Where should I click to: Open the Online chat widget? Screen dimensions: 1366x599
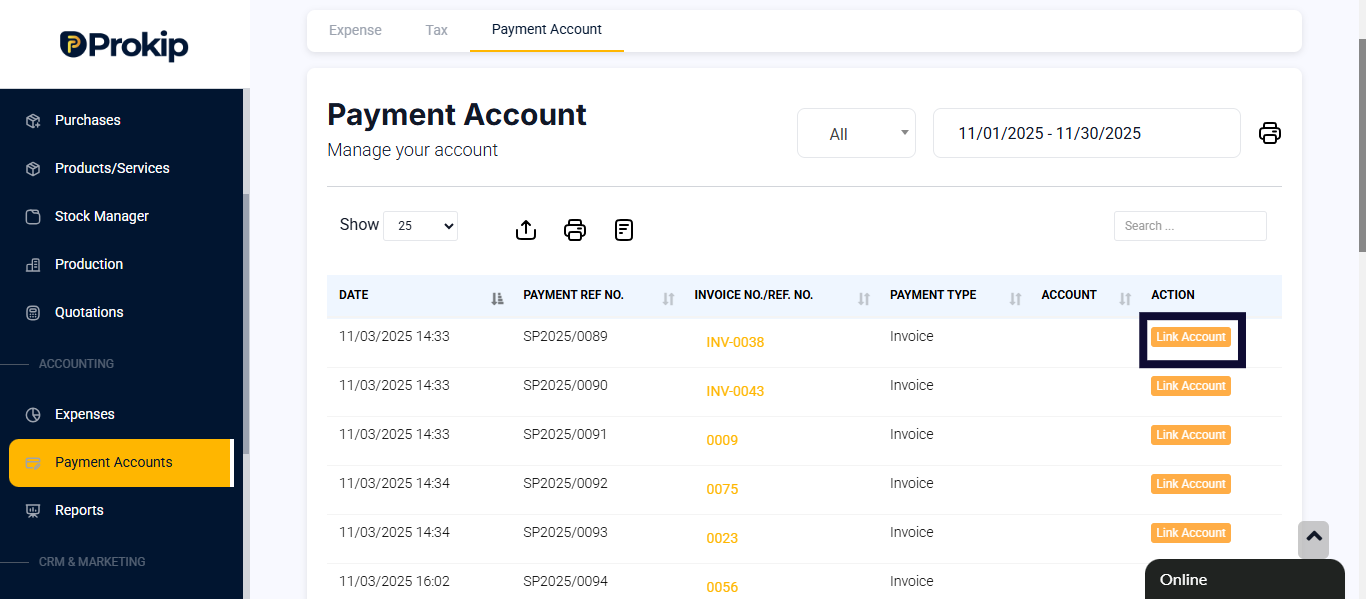(x=1245, y=579)
